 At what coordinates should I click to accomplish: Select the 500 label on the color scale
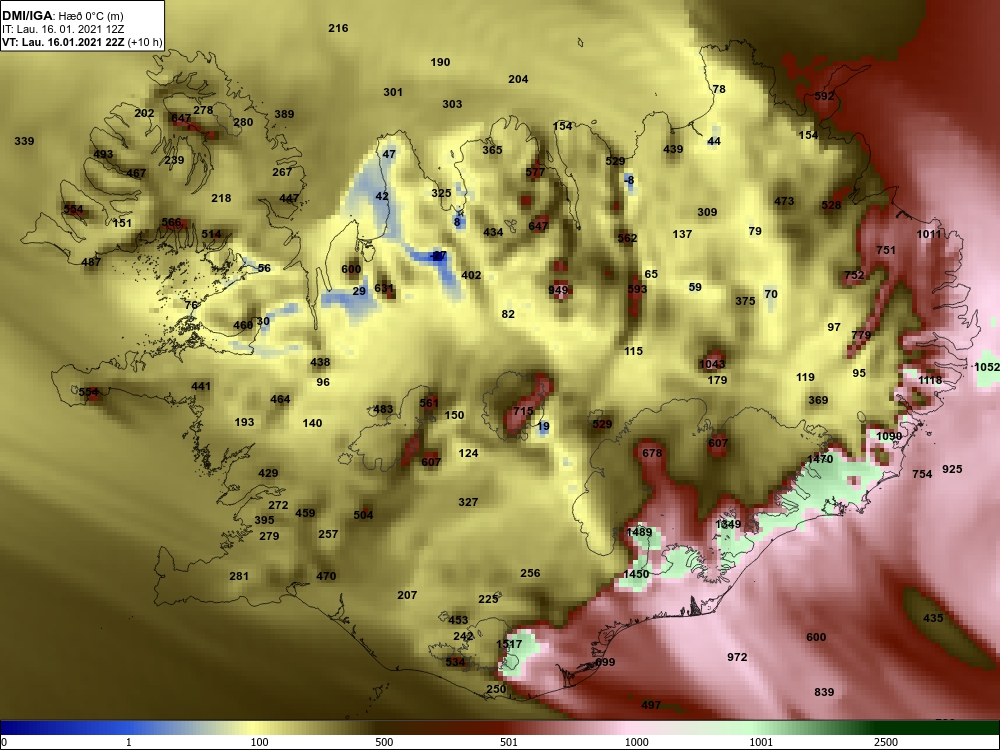coord(384,742)
